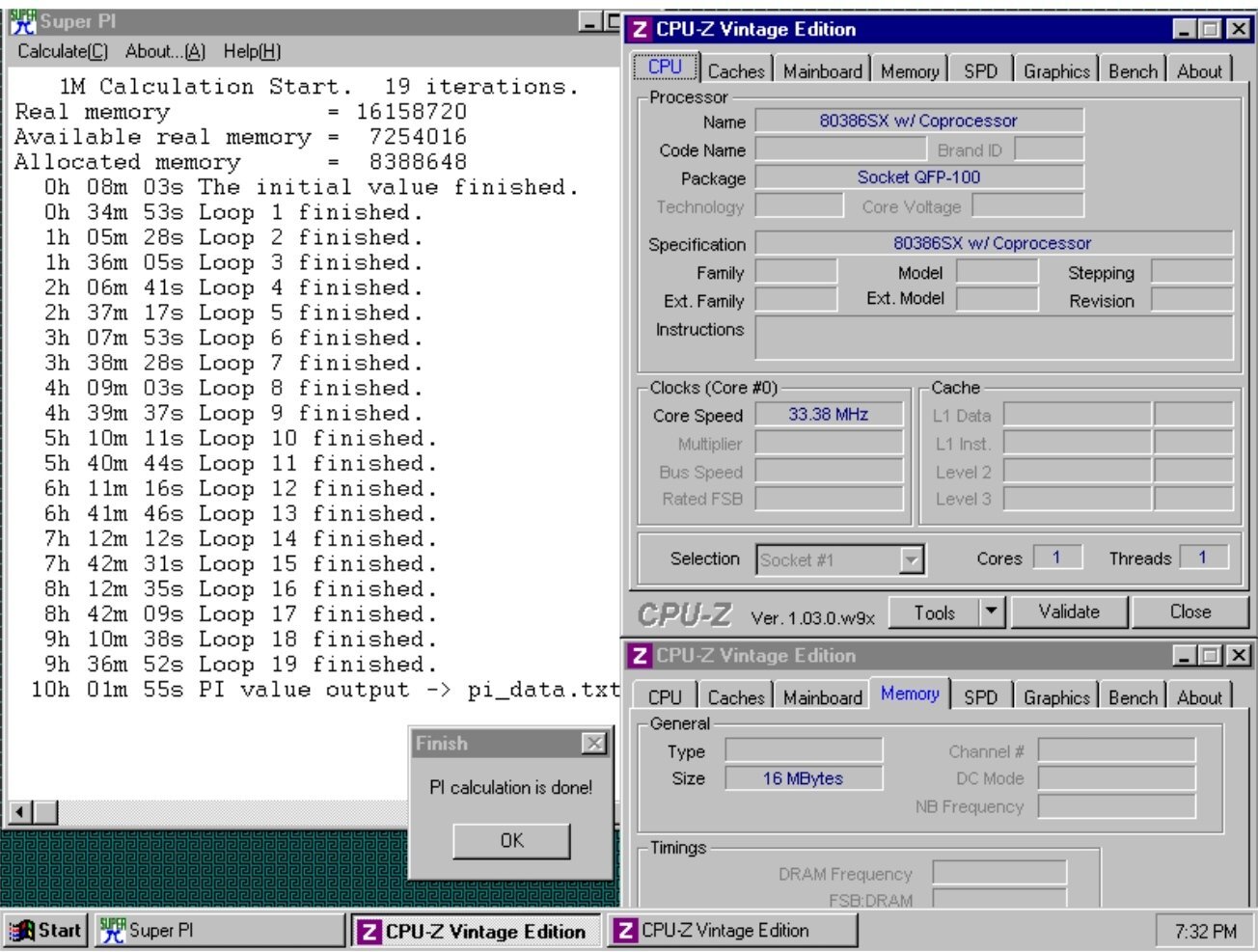Switch to SPD tab in the CPU-Z memory window

981,697
